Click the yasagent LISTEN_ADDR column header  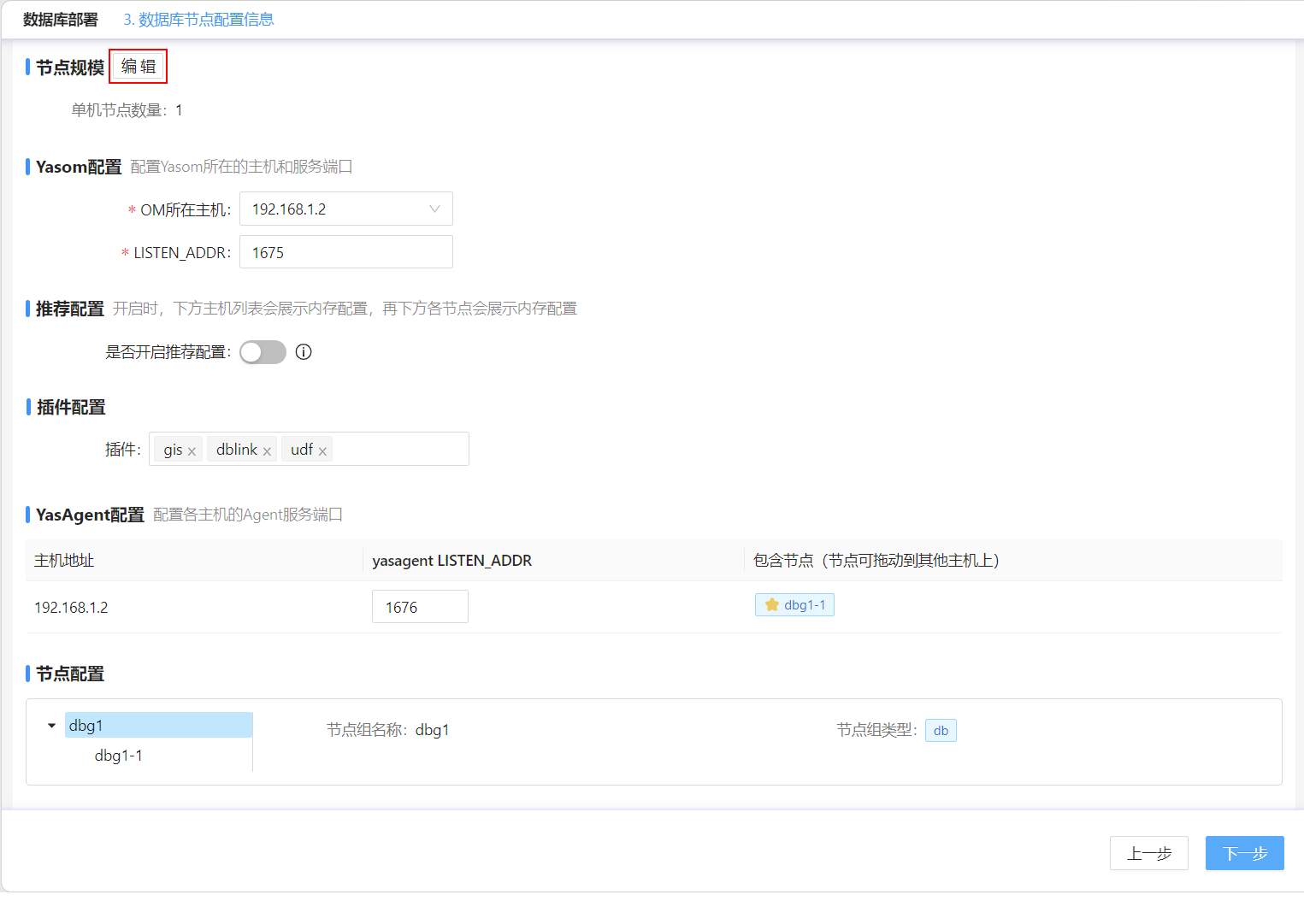tap(452, 561)
